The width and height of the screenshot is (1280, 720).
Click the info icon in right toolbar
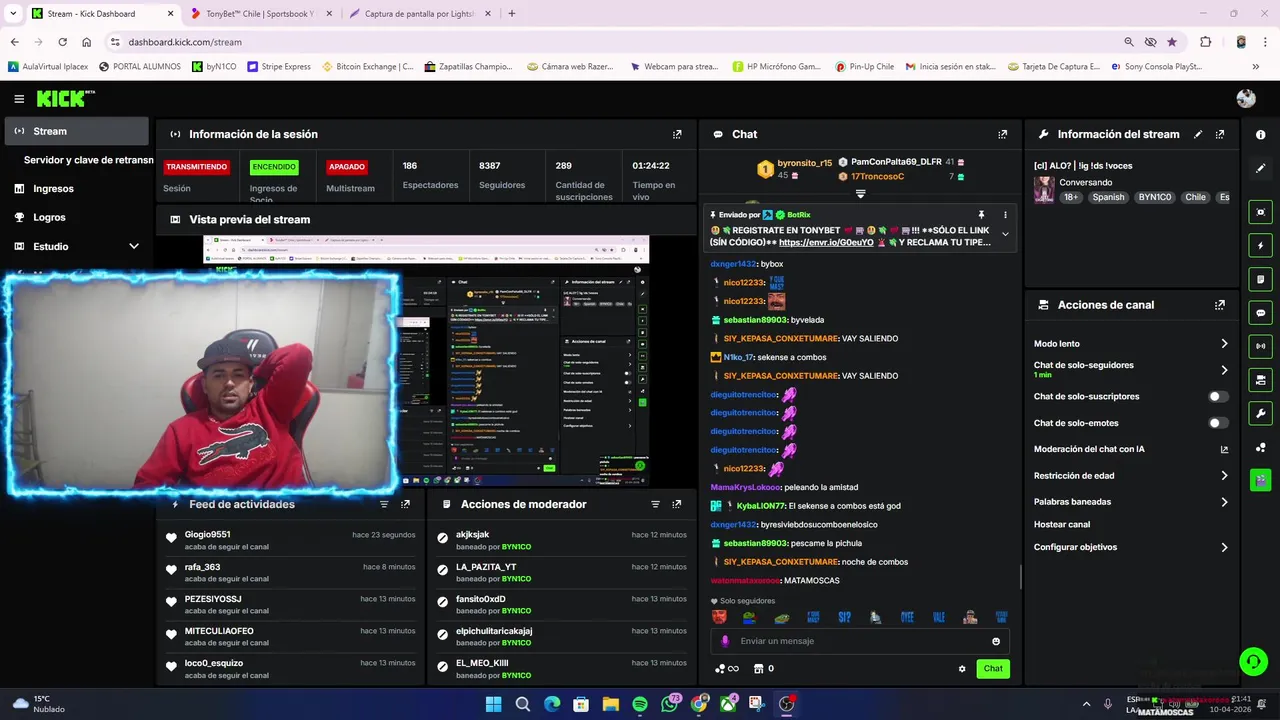pos(1260,134)
